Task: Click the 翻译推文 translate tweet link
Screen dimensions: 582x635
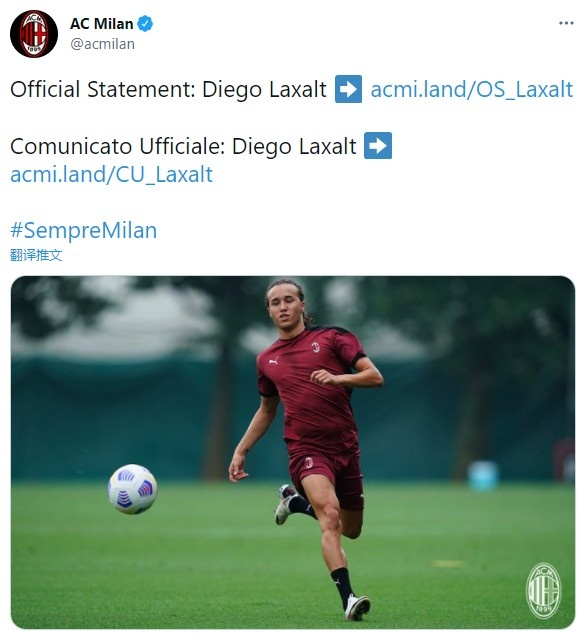Action: point(36,255)
